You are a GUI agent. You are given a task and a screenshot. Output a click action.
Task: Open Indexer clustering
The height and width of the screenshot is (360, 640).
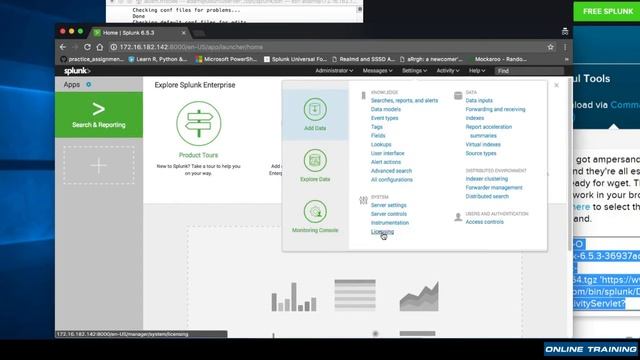point(487,179)
